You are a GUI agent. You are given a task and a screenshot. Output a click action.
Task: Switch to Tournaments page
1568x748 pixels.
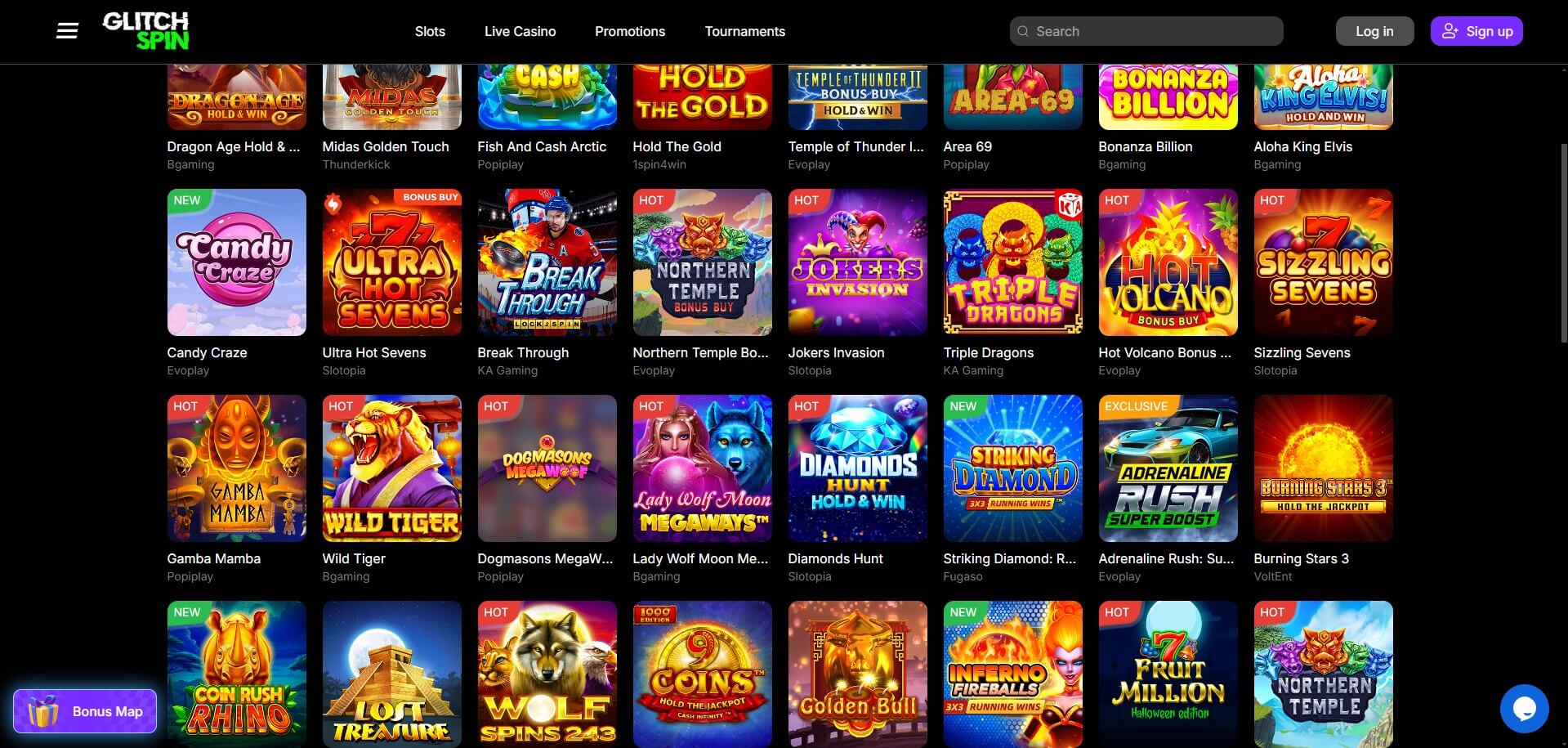pyautogui.click(x=745, y=31)
